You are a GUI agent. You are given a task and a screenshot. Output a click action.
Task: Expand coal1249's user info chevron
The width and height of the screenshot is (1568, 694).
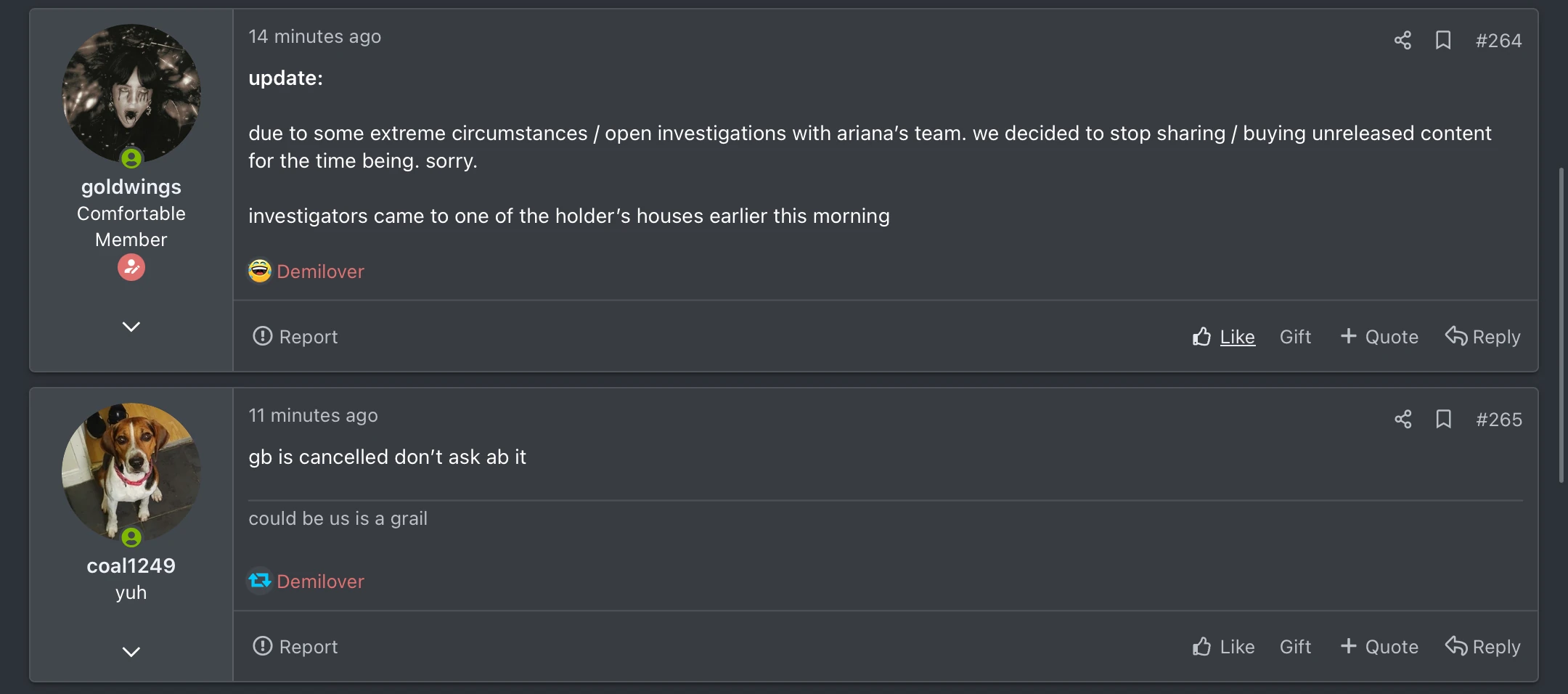131,652
